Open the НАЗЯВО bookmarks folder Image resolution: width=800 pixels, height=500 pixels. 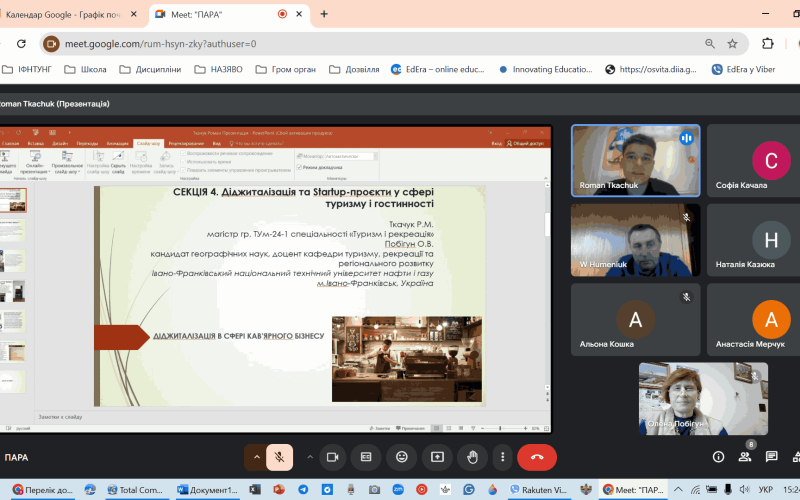[x=219, y=69]
